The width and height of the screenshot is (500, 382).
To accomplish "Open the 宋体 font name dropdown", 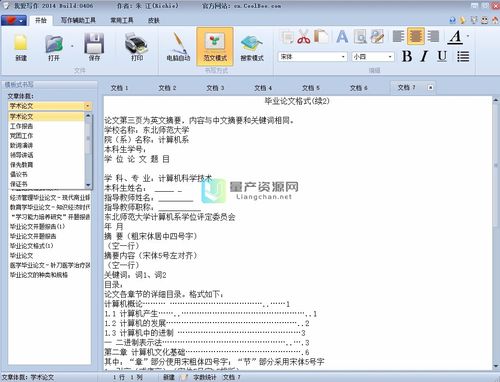I will click(343, 57).
